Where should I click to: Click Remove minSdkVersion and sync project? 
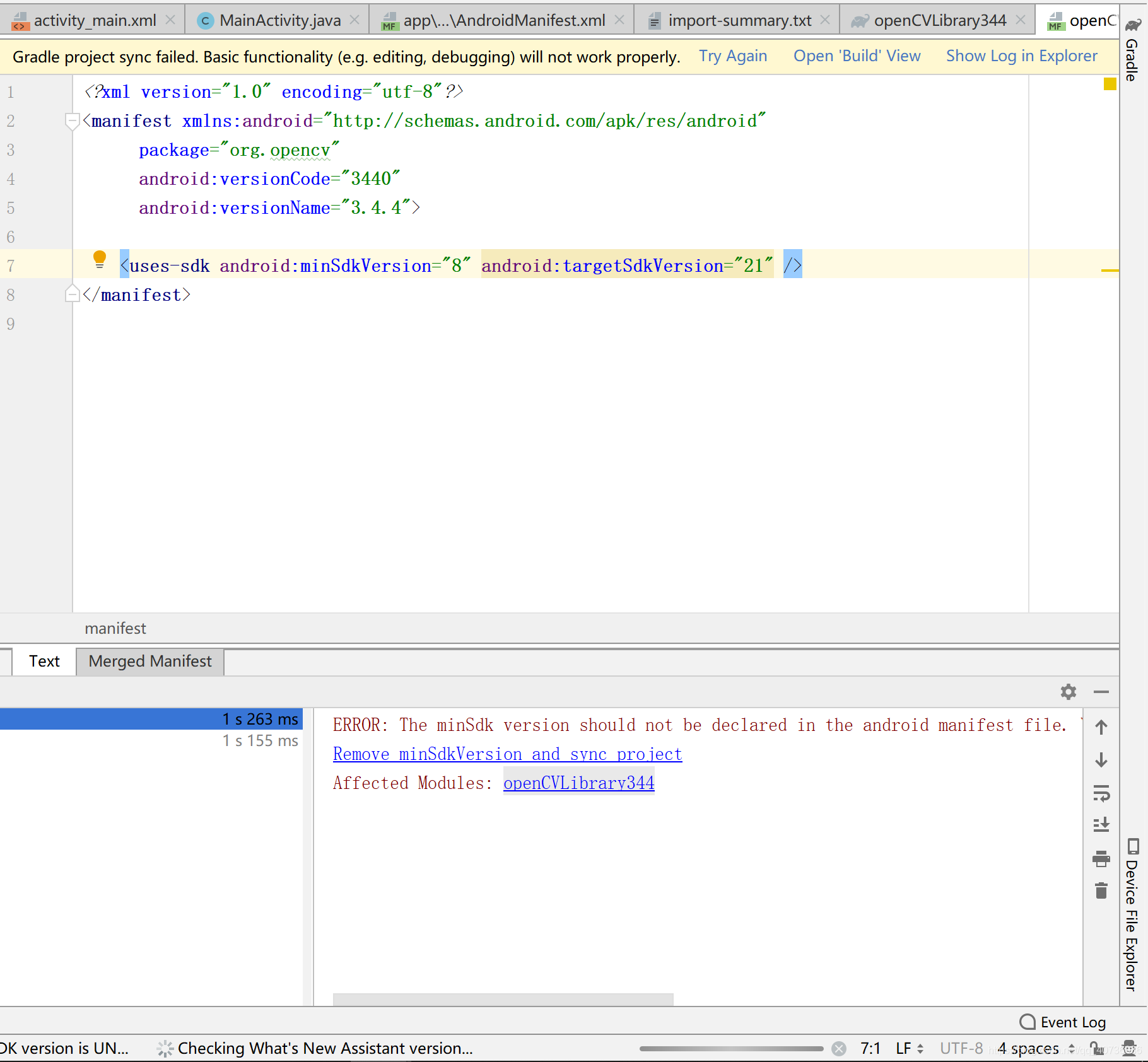507,754
